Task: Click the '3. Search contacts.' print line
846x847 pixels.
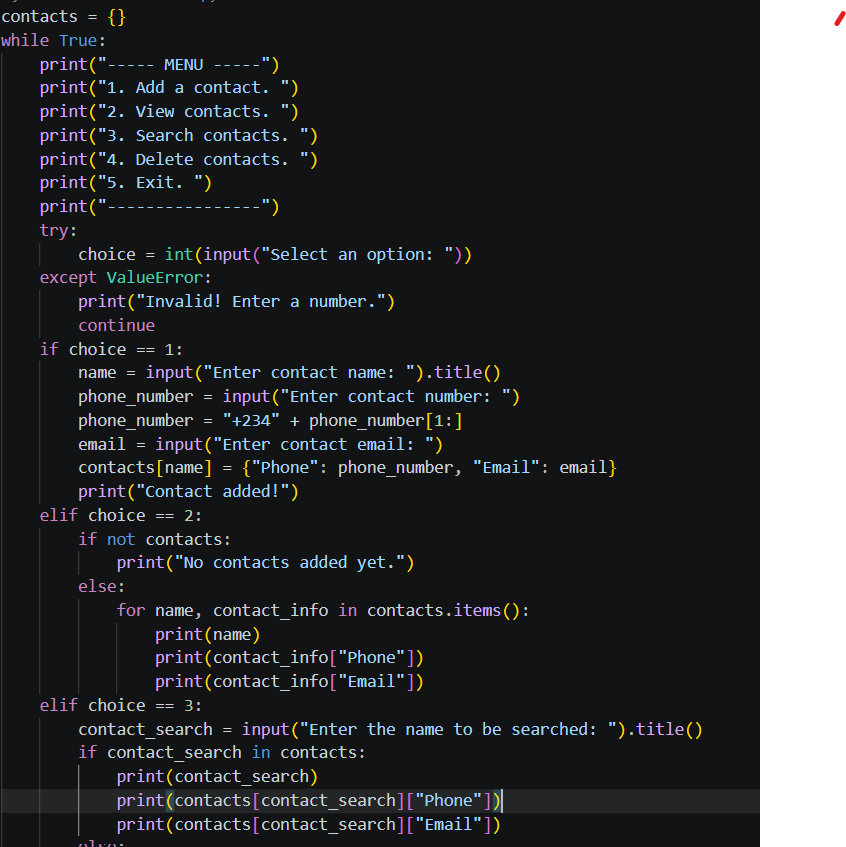Action: tap(179, 135)
